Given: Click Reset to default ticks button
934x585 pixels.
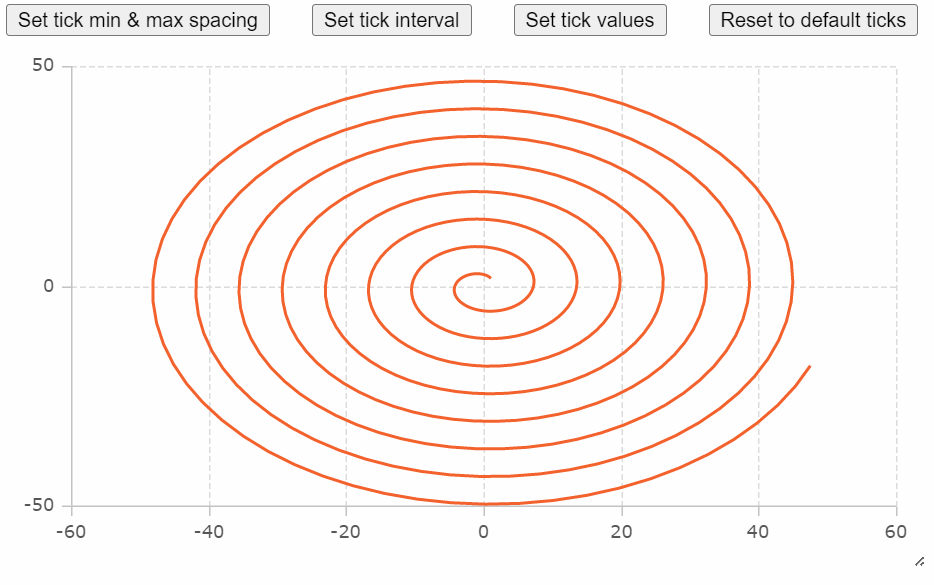Looking at the screenshot, I should pyautogui.click(x=813, y=20).
